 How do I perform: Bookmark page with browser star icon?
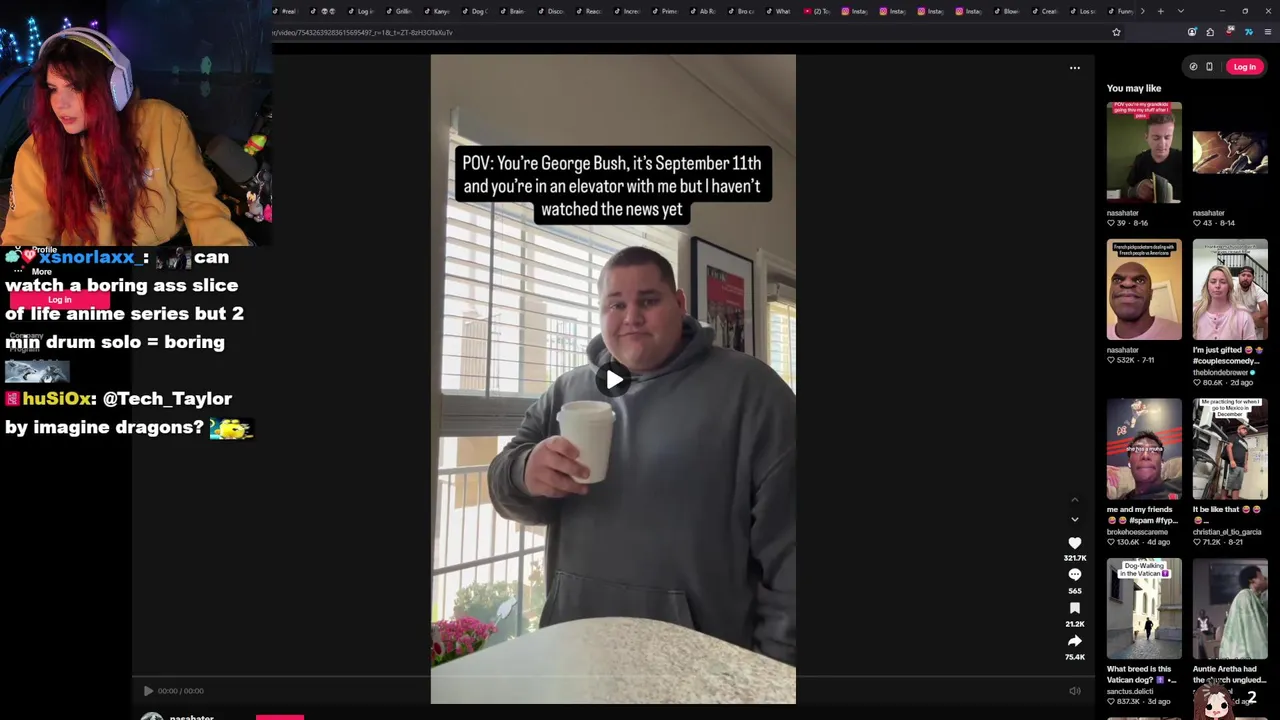(1116, 32)
